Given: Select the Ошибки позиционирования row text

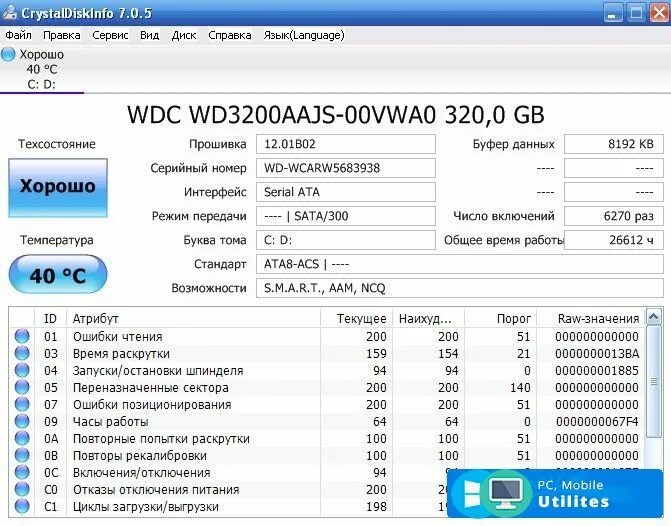Looking at the screenshot, I should tap(152, 405).
